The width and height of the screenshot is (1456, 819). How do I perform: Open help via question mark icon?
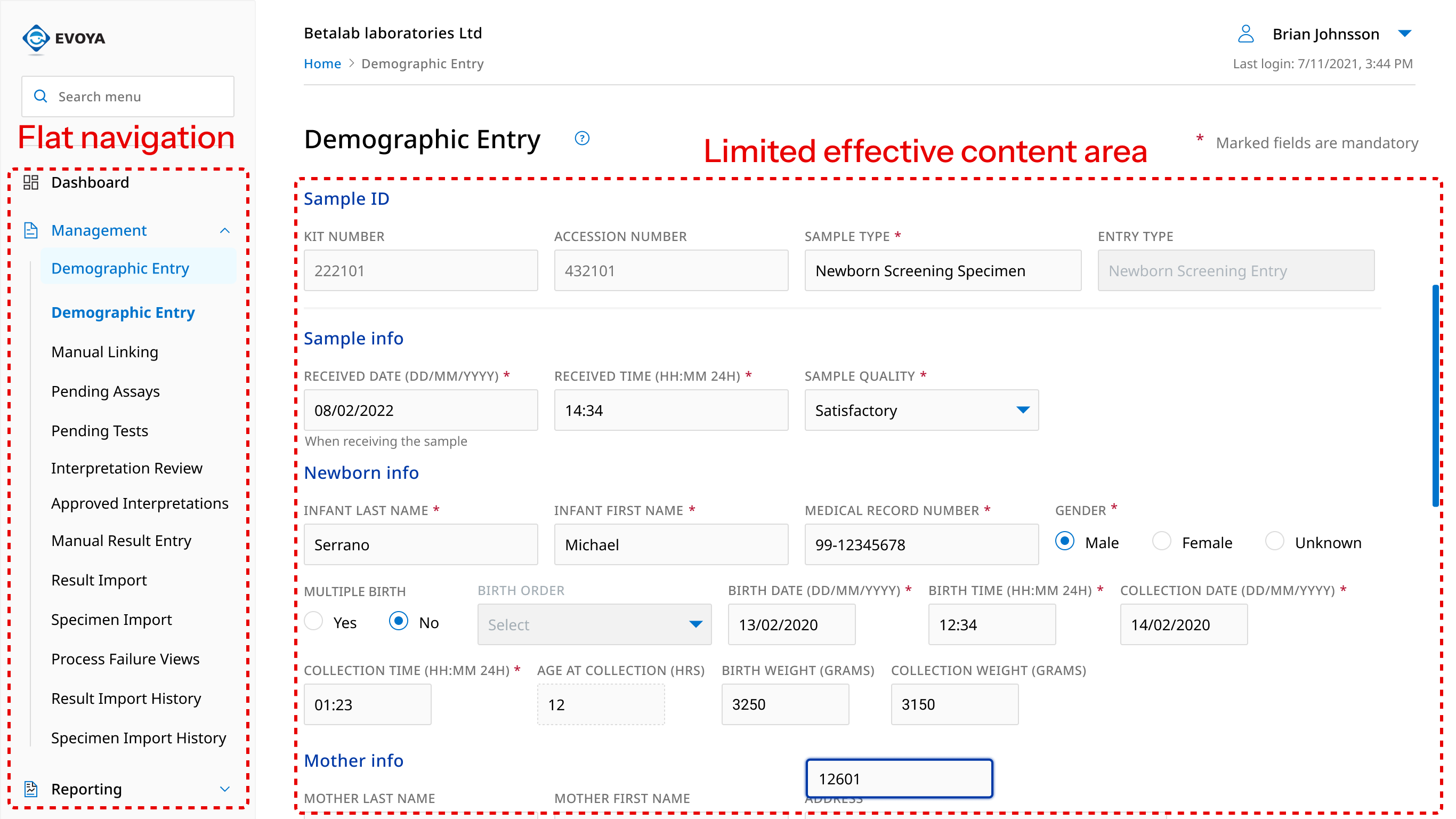(x=582, y=139)
